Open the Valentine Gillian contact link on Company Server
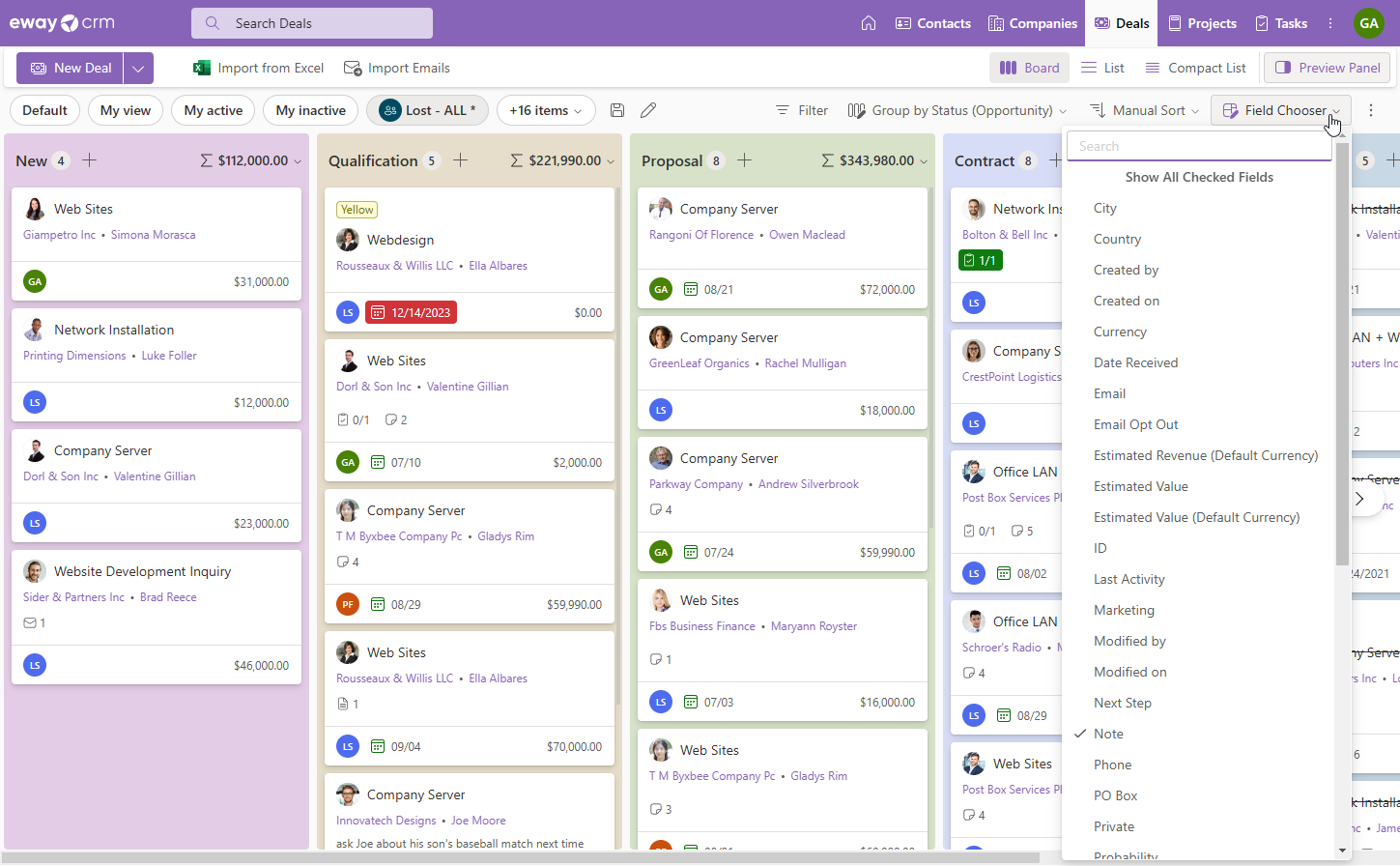This screenshot has width=1400, height=866. coord(155,476)
